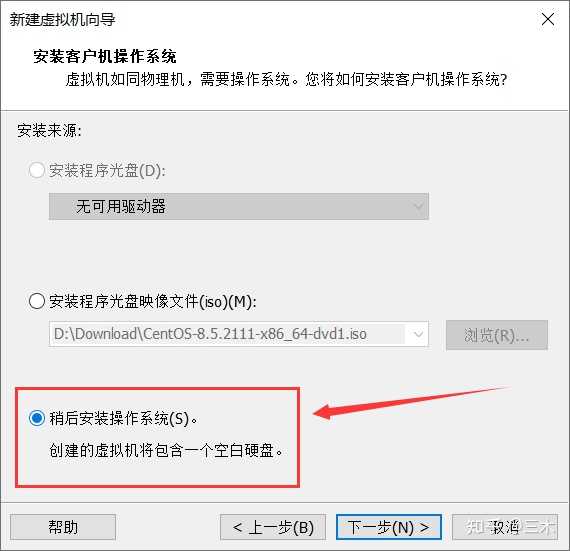Image resolution: width=570 pixels, height=551 pixels.
Task: Click the 浏览(R)... browse button
Action: coord(497,335)
